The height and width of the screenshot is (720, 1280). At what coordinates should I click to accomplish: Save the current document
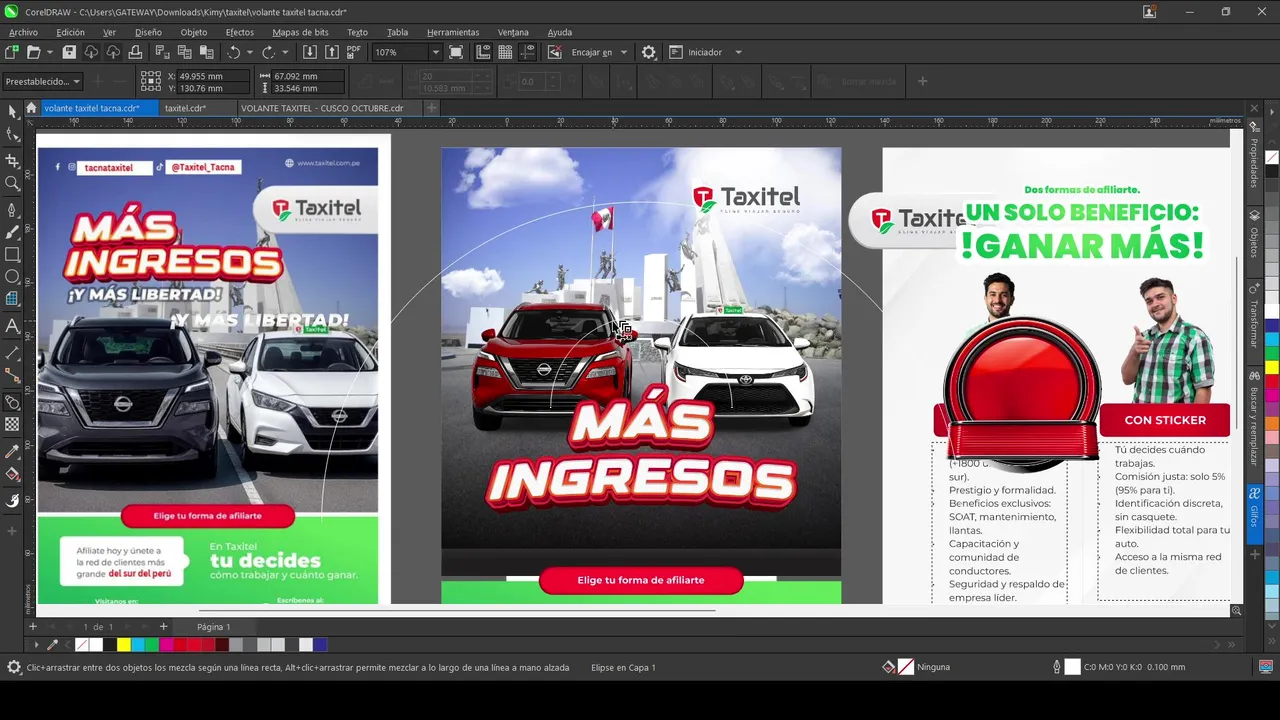coord(69,52)
